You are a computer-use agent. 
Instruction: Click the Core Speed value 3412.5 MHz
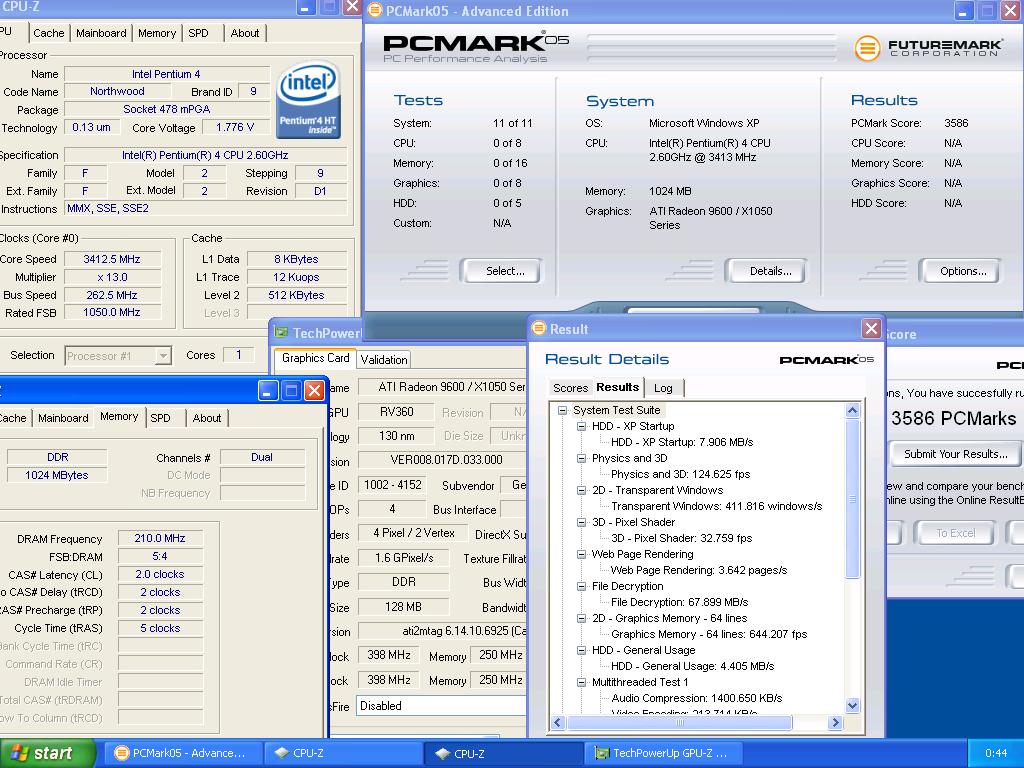[x=112, y=259]
